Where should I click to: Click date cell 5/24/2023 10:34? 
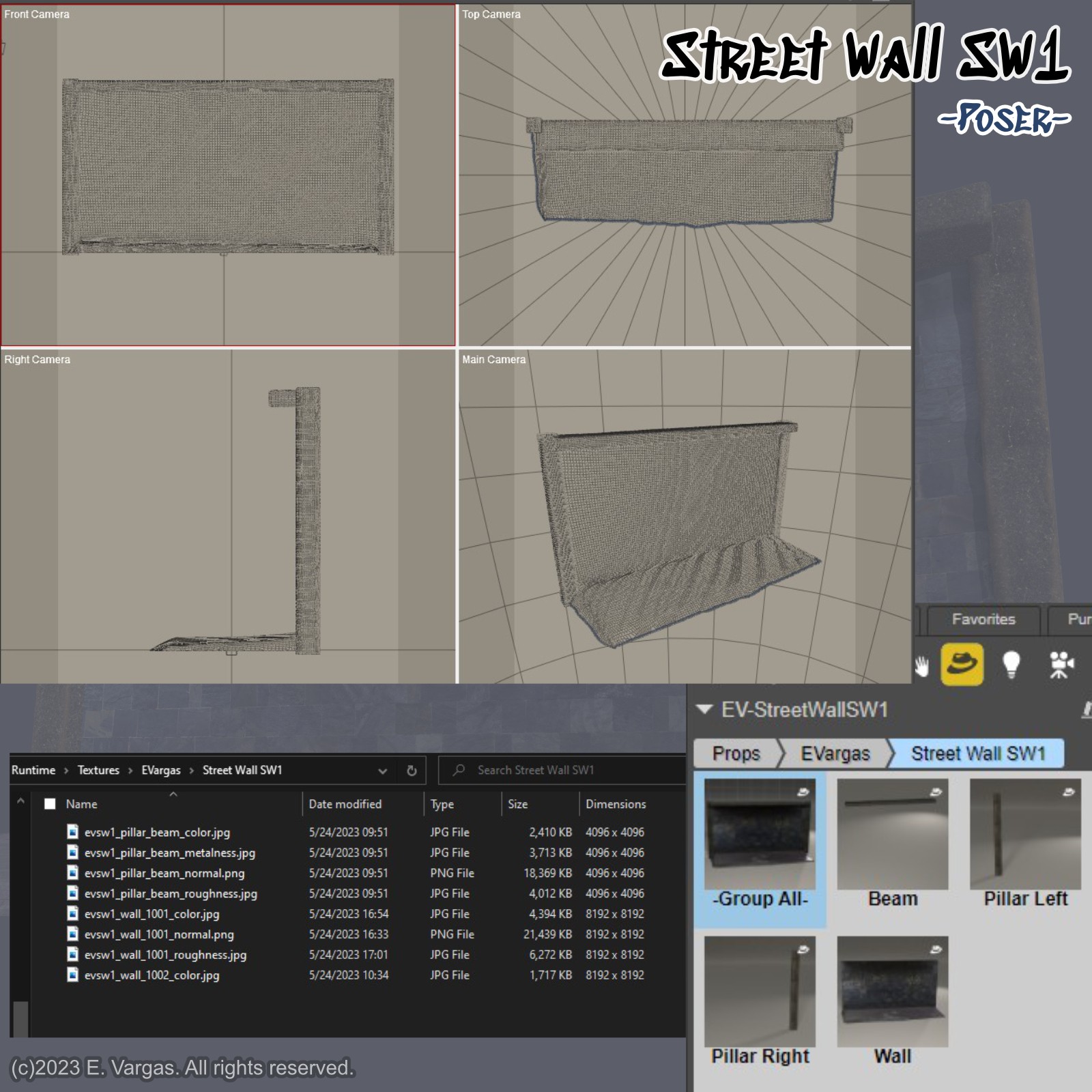click(348, 975)
